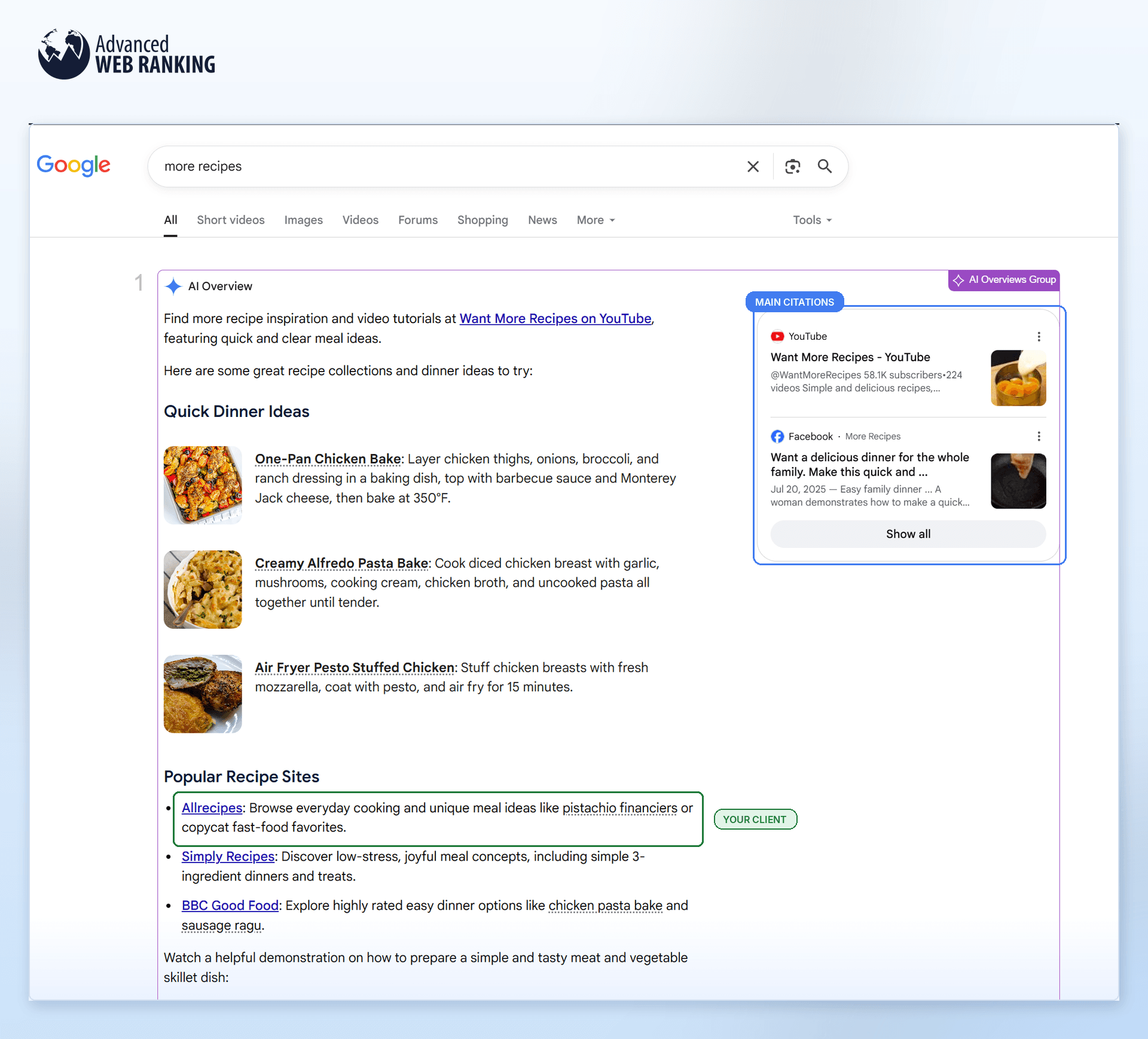1148x1039 pixels.
Task: Open the Want More Recipes on YouTube link
Action: pyautogui.click(x=555, y=319)
